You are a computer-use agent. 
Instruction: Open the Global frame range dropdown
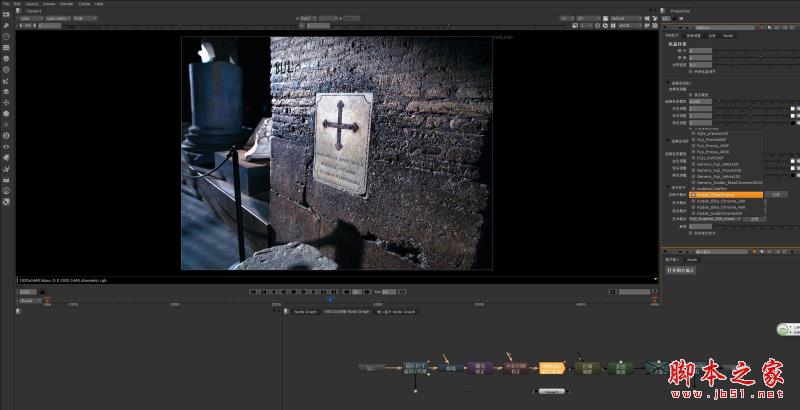tap(30, 301)
